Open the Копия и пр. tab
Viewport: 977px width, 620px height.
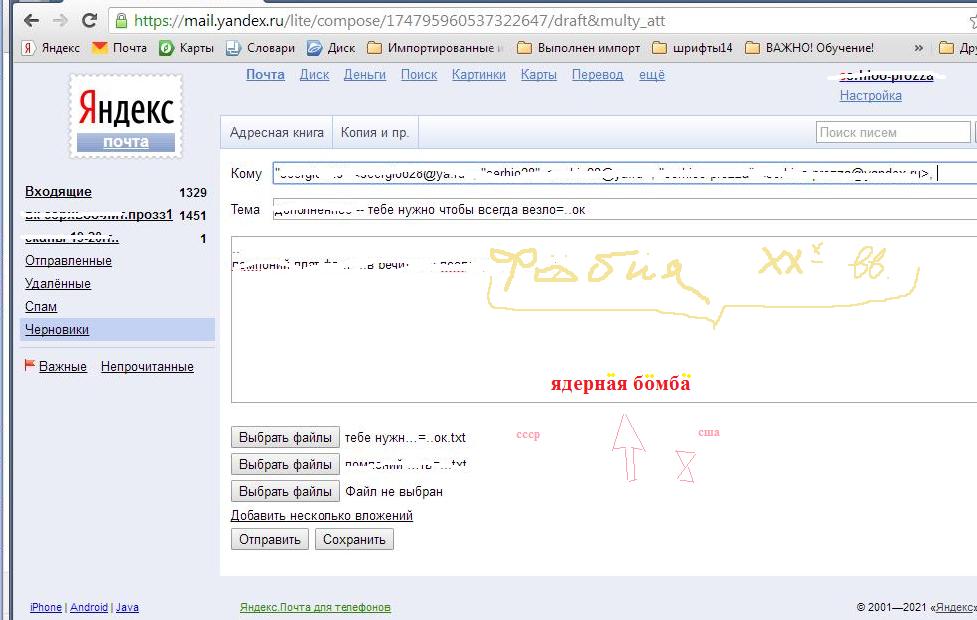[374, 132]
